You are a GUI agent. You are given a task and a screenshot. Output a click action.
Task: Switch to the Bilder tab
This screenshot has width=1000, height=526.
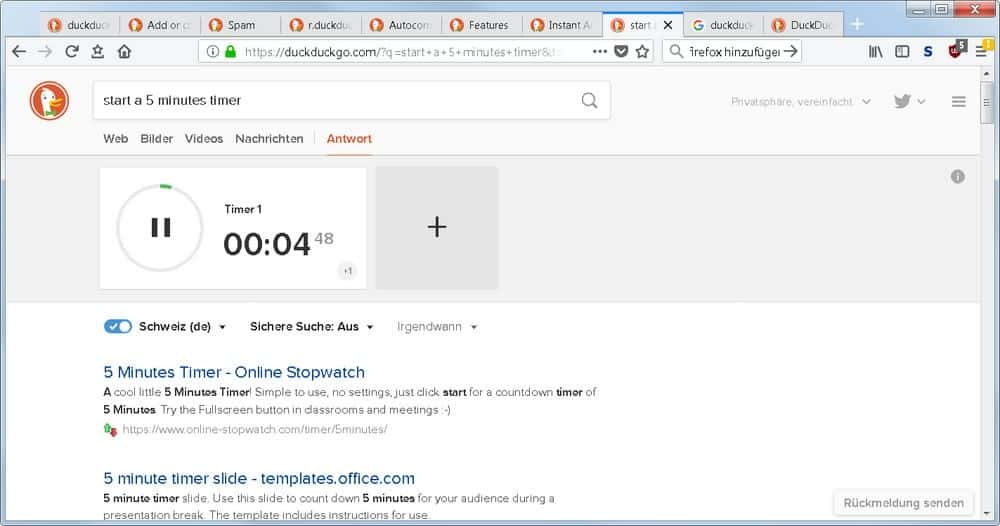(156, 139)
